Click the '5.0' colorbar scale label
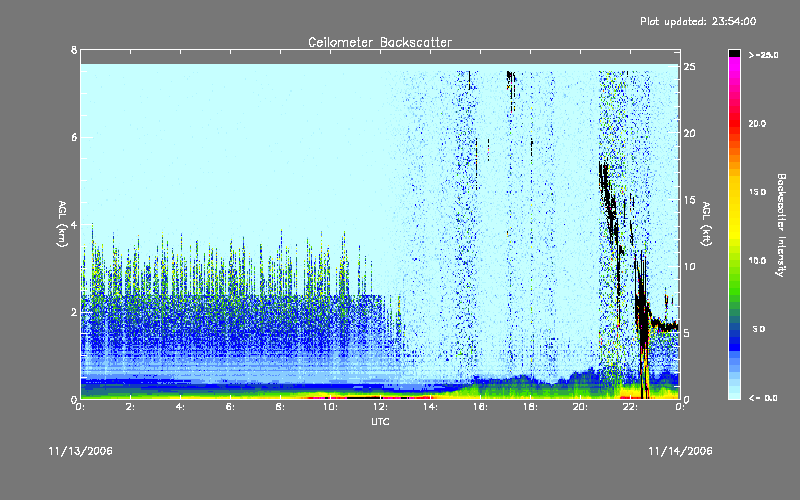This screenshot has width=800, height=500. coord(759,330)
